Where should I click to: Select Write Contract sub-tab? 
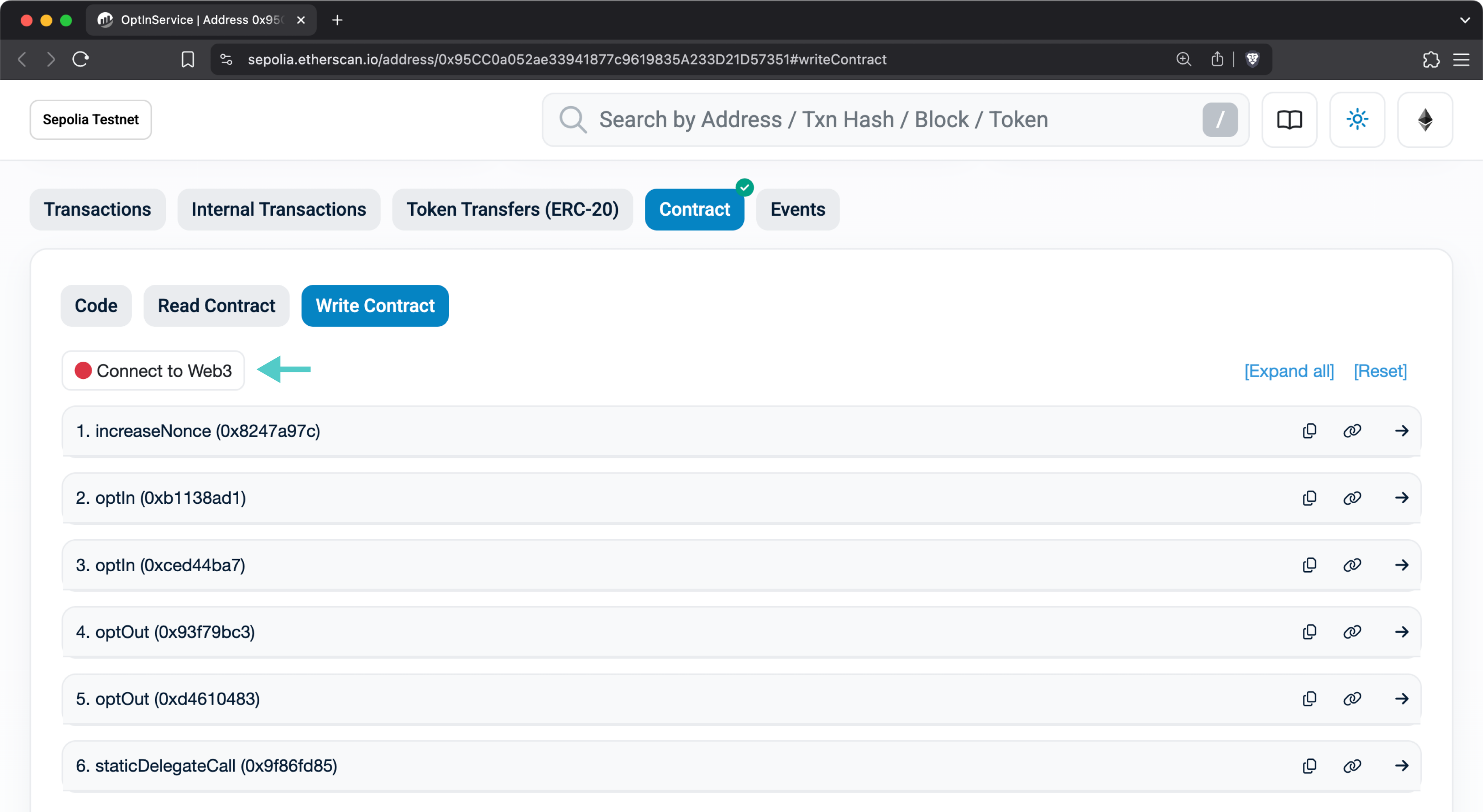375,306
